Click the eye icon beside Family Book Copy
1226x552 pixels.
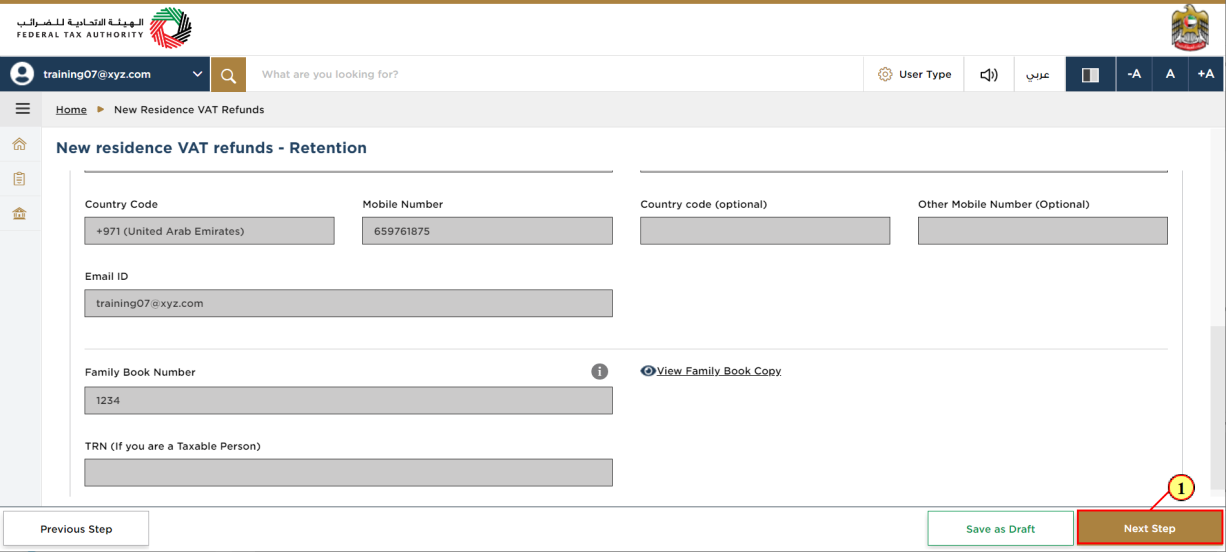point(648,371)
